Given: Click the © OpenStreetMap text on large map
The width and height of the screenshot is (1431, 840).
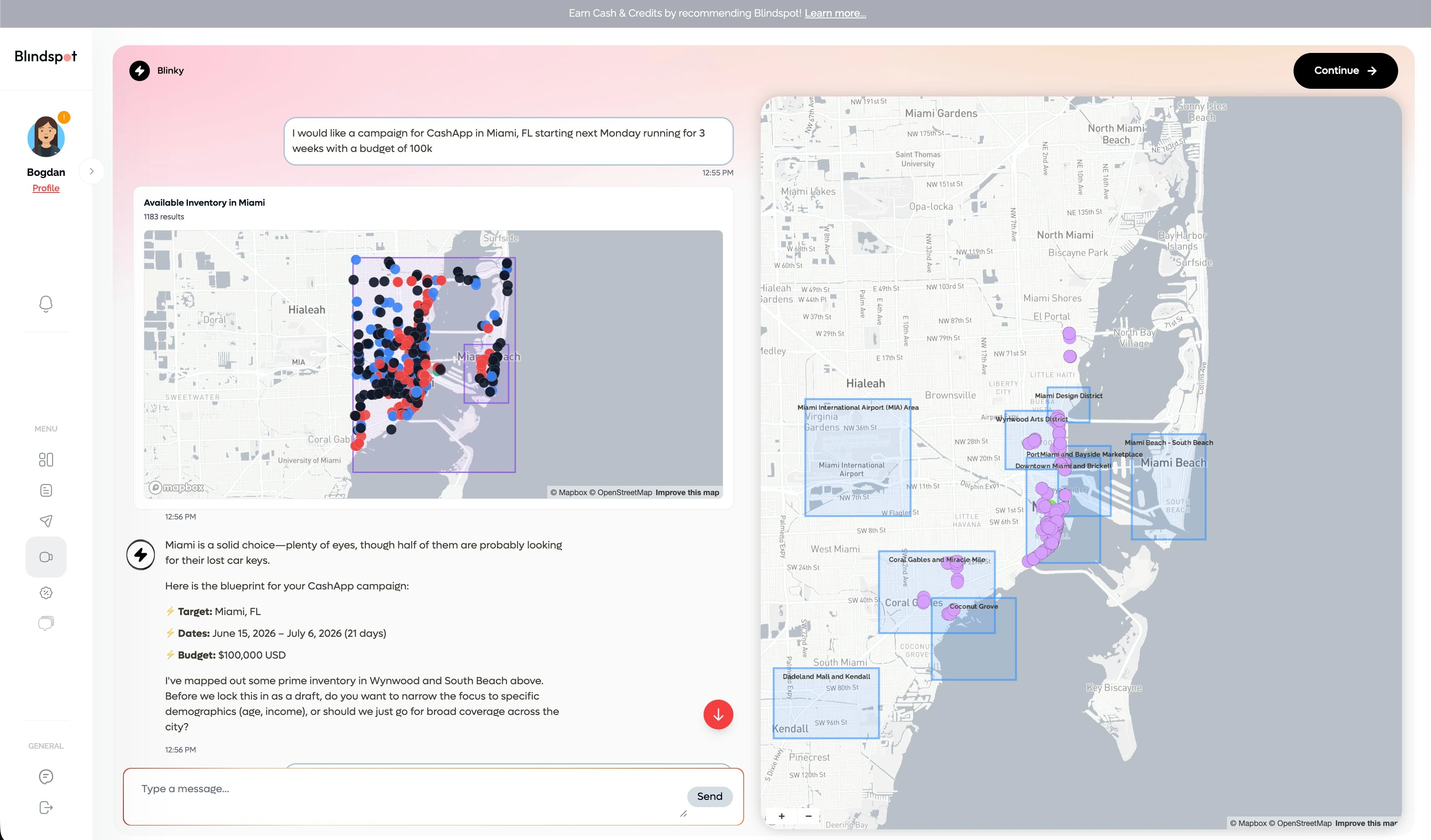Looking at the screenshot, I should [x=1300, y=823].
